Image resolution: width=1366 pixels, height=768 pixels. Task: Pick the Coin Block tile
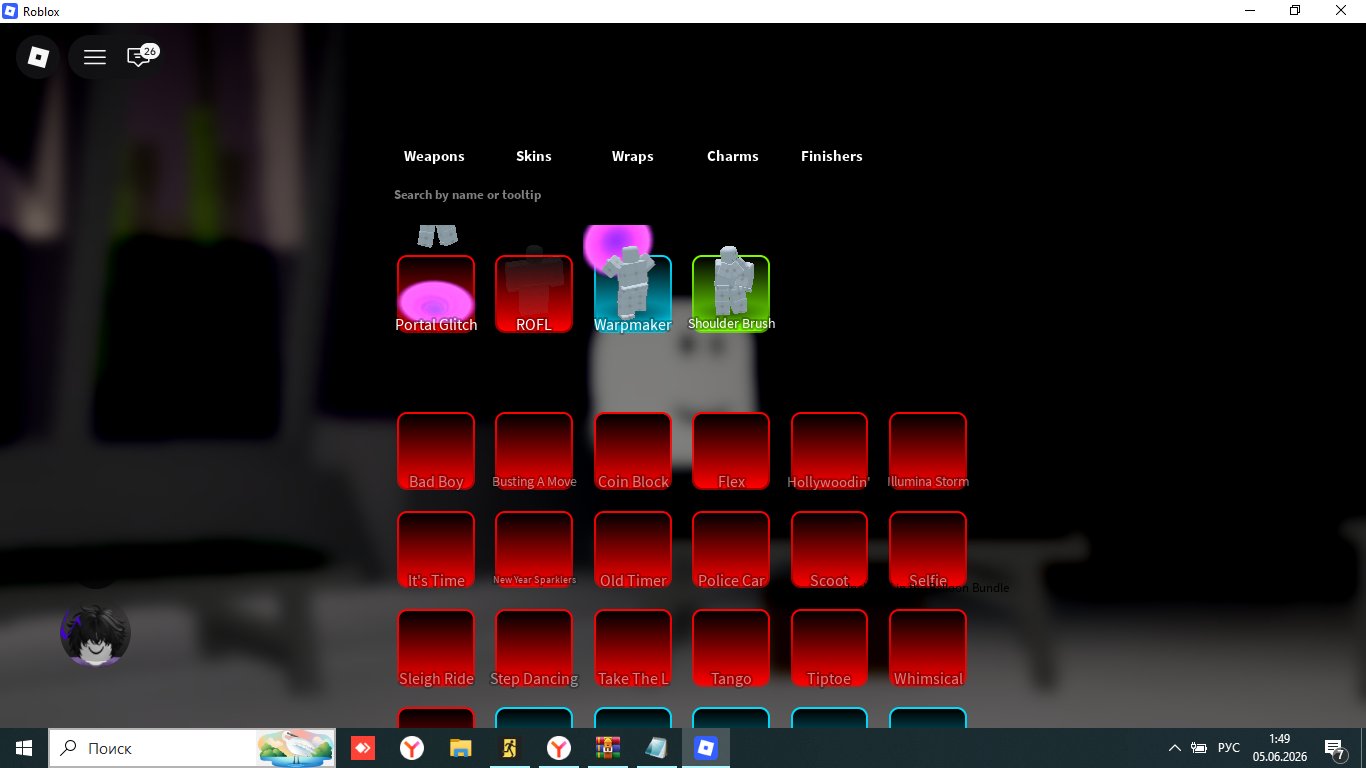[633, 451]
